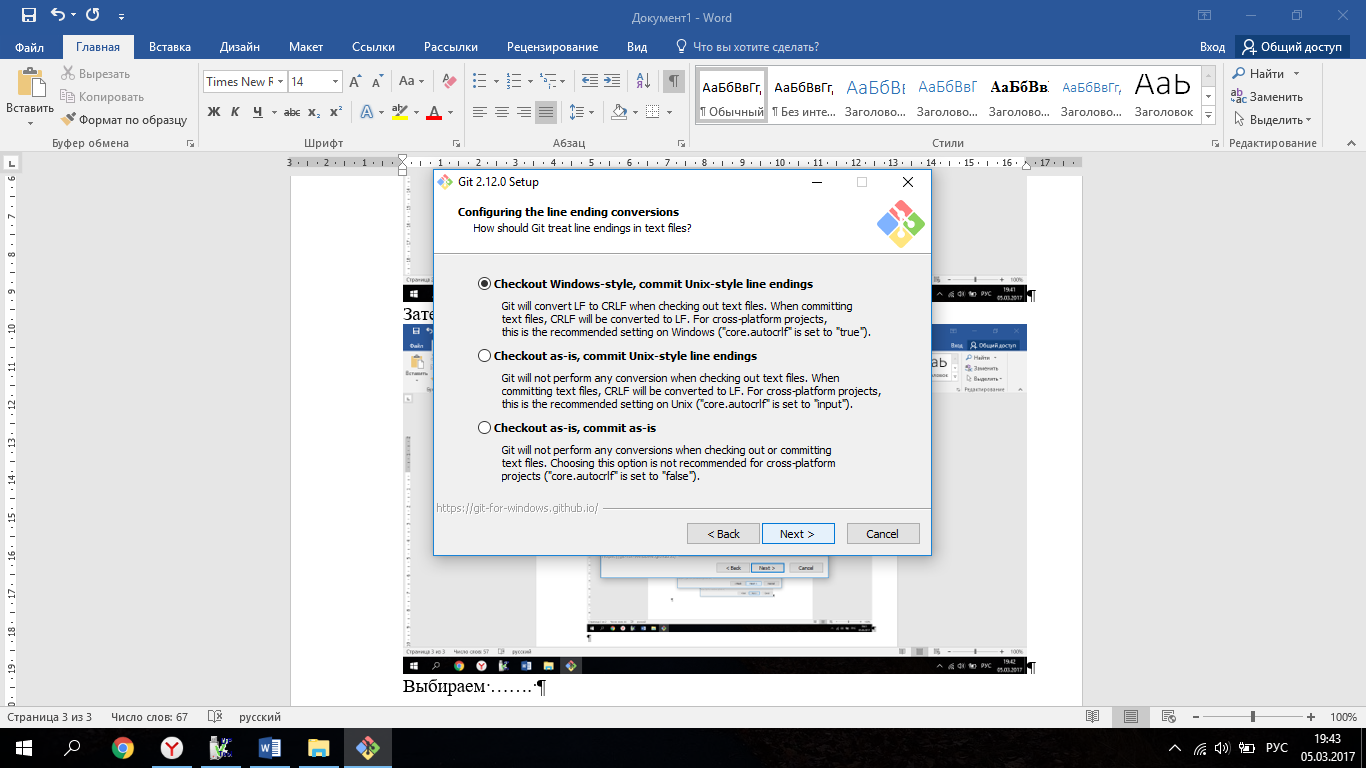
Task: Switch to Вставка (Insert) tab
Action: pyautogui.click(x=170, y=47)
